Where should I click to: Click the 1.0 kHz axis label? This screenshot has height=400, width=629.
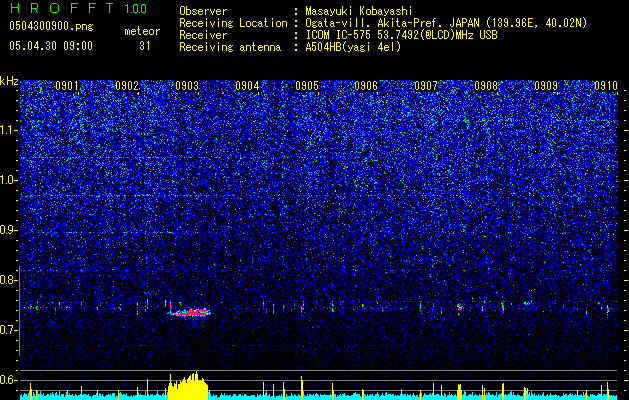tap(9, 180)
